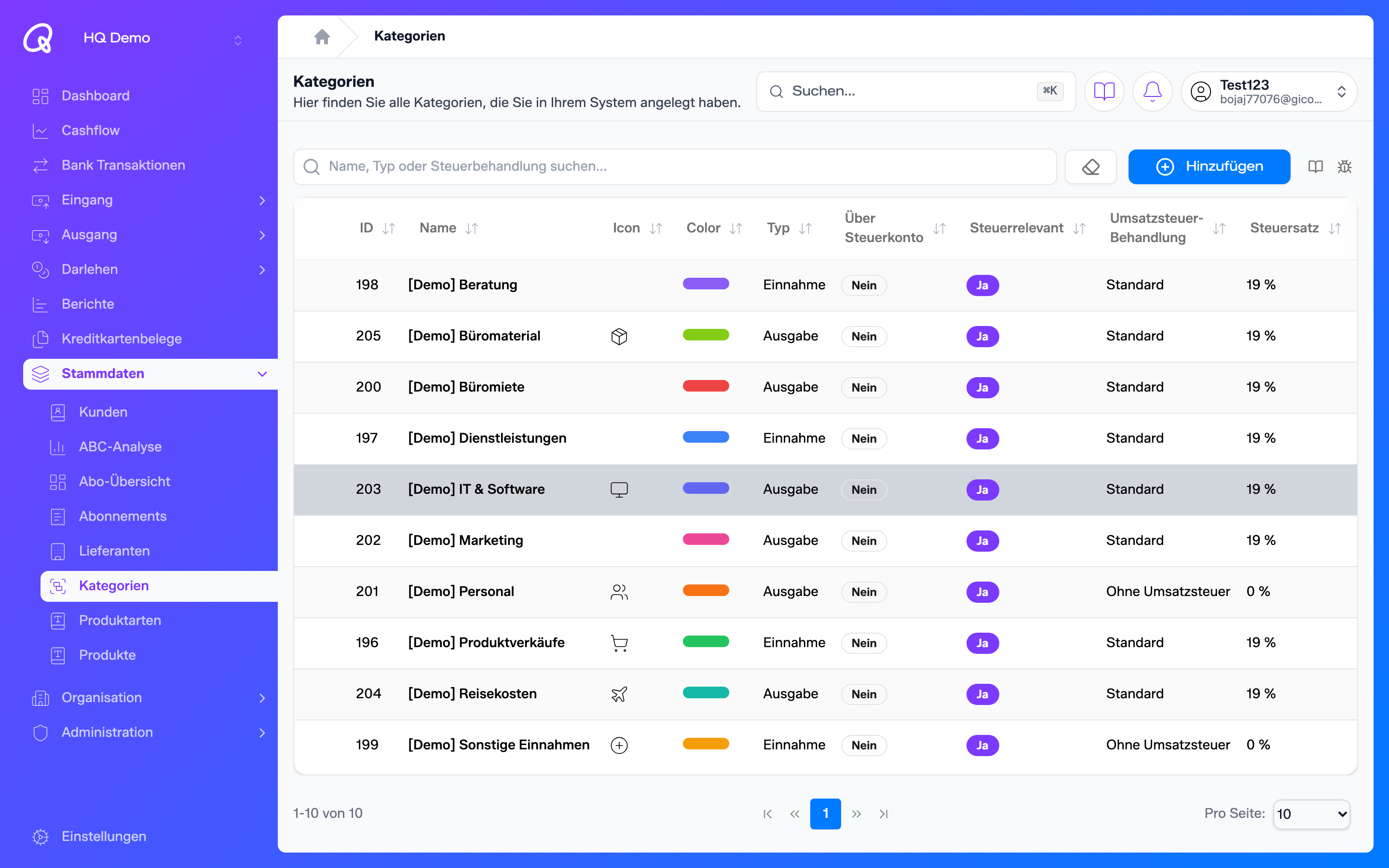Open Bank Transaktionen in sidebar
Screen dimensions: 1389x868
click(150, 165)
